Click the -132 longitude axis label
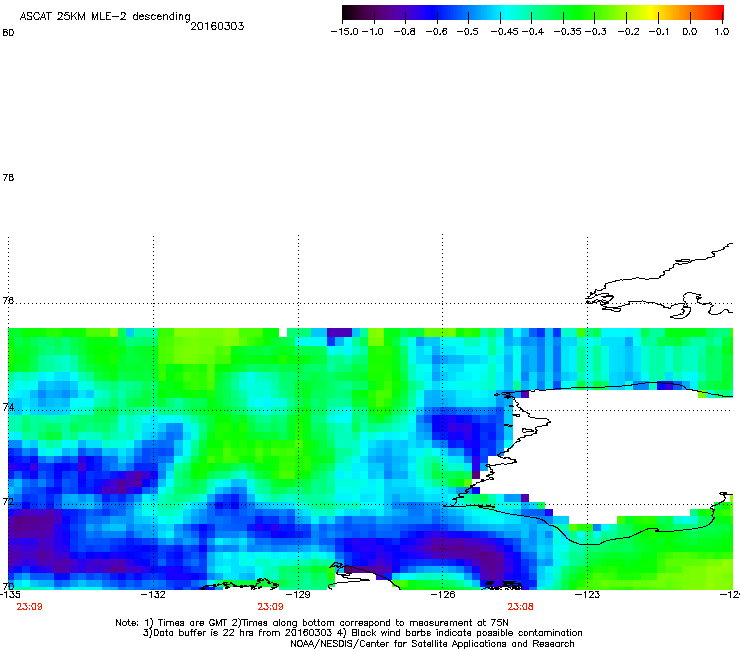This screenshot has width=740, height=650. 153,594
